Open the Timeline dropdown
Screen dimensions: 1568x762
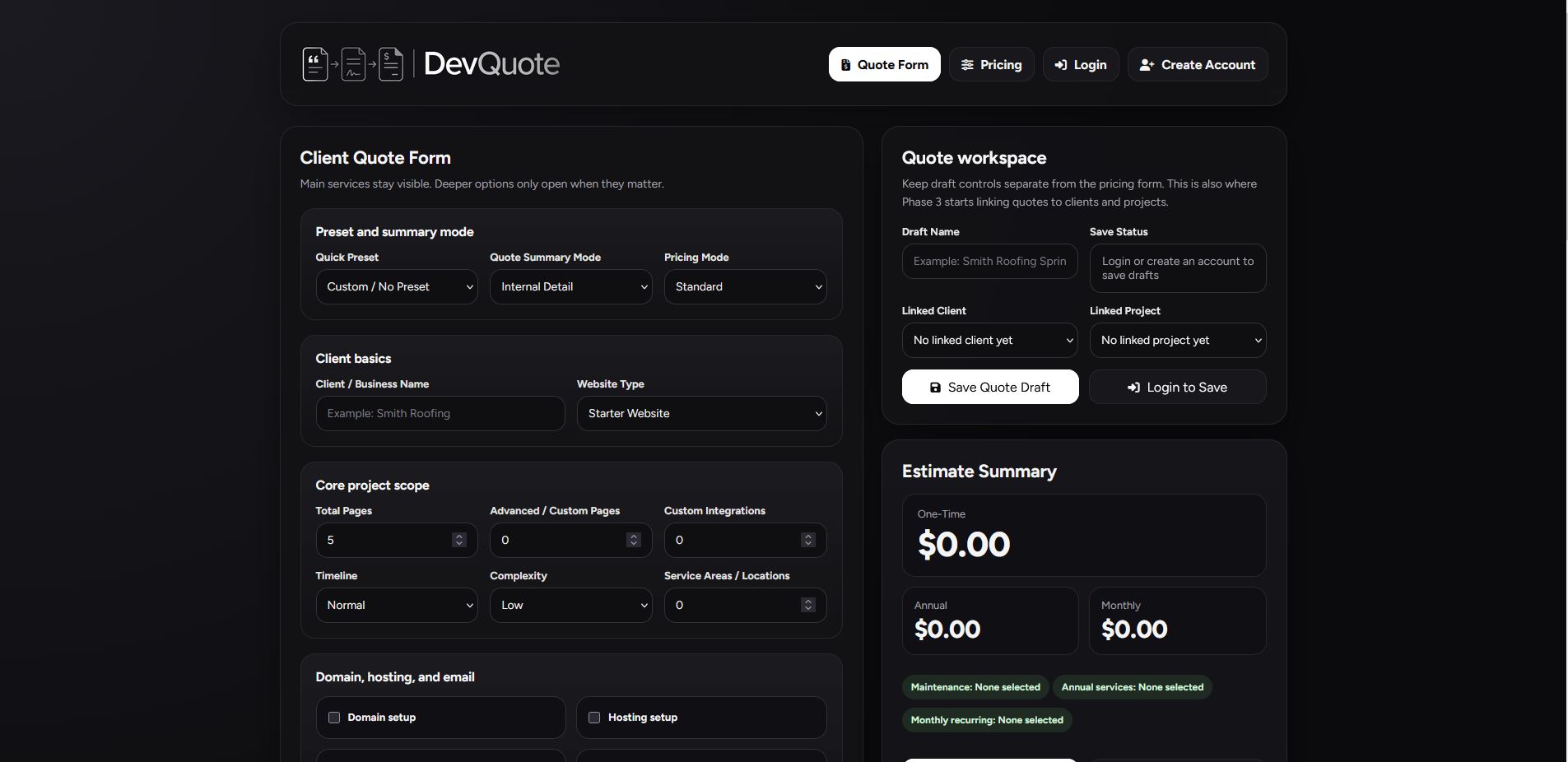click(397, 605)
